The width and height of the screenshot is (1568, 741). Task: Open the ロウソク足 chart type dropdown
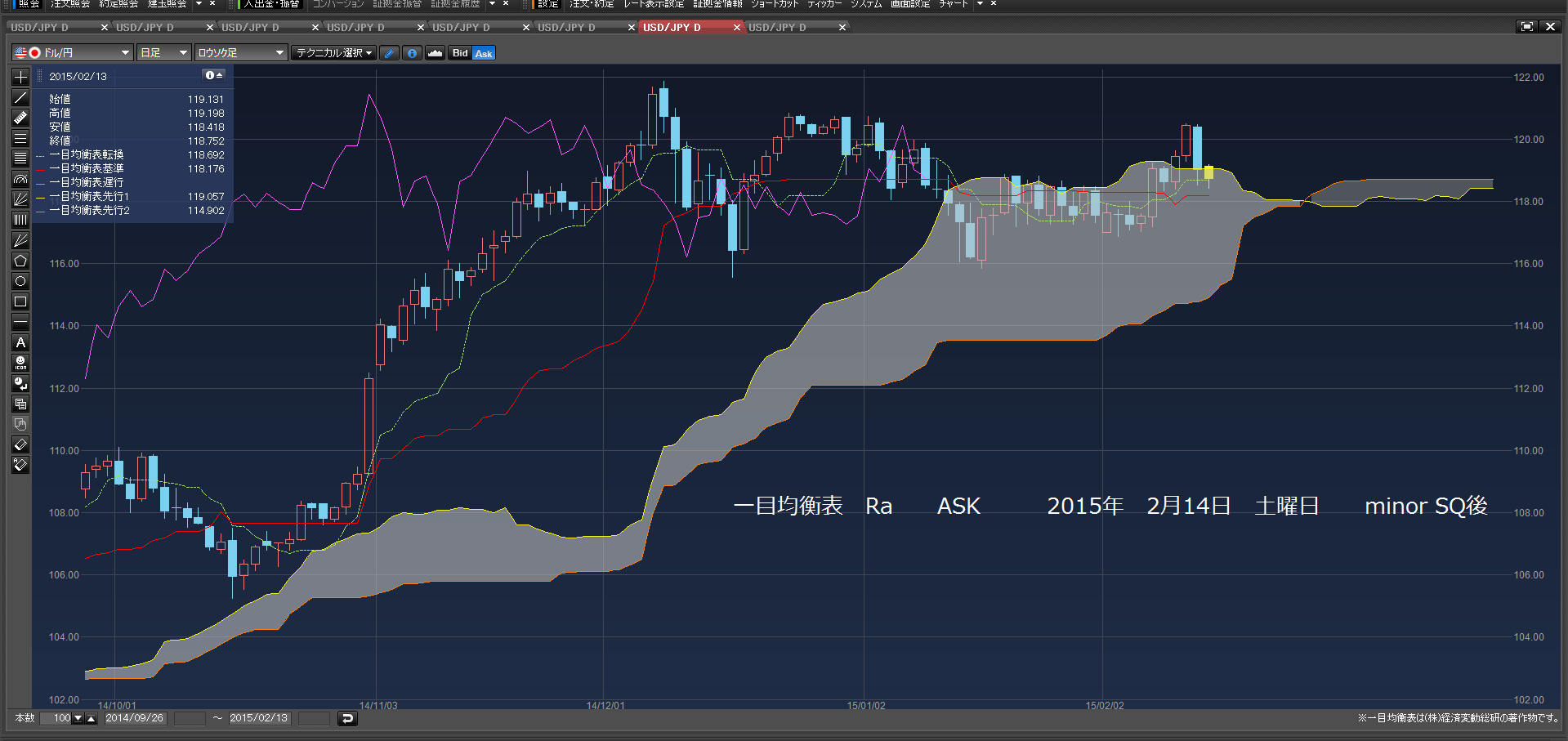pos(240,53)
